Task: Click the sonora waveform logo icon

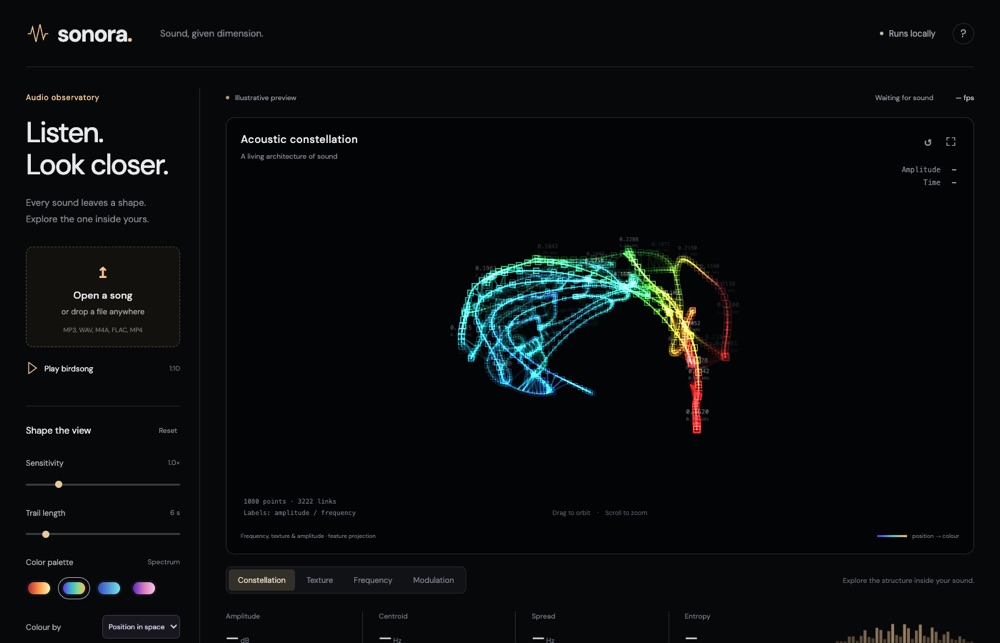Action: [38, 33]
